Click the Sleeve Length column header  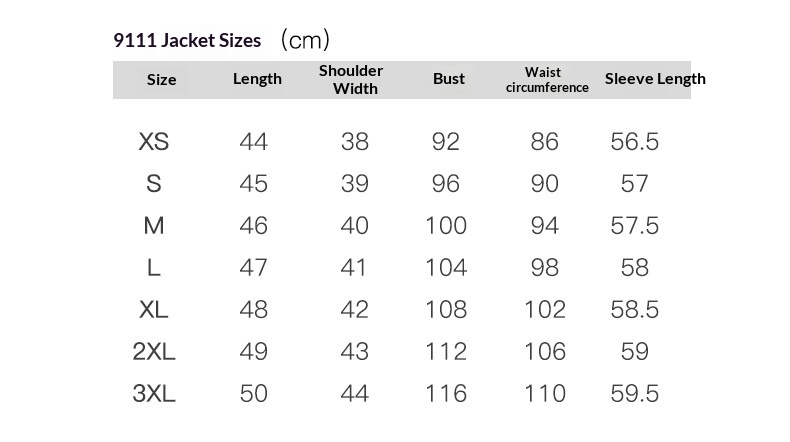point(655,79)
